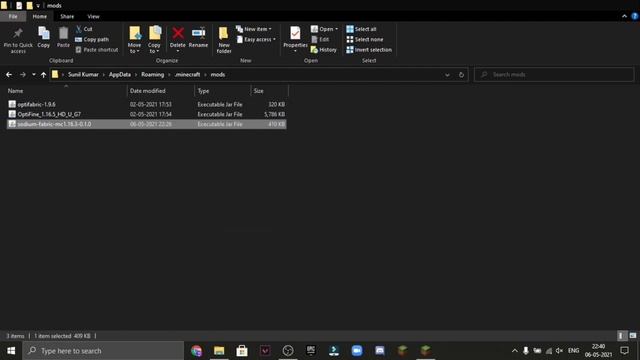Open the Move to menu
The height and width of the screenshot is (360, 640).
[134, 40]
